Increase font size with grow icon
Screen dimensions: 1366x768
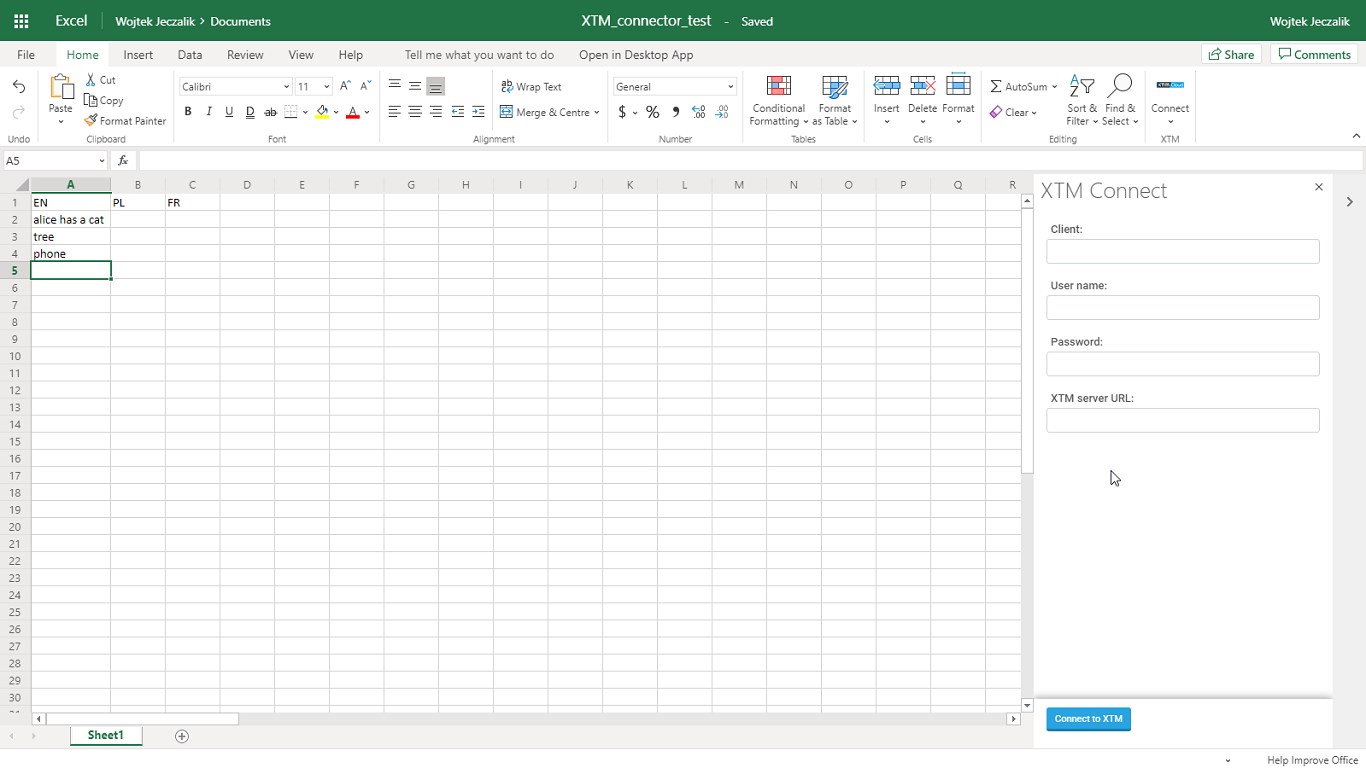point(345,87)
